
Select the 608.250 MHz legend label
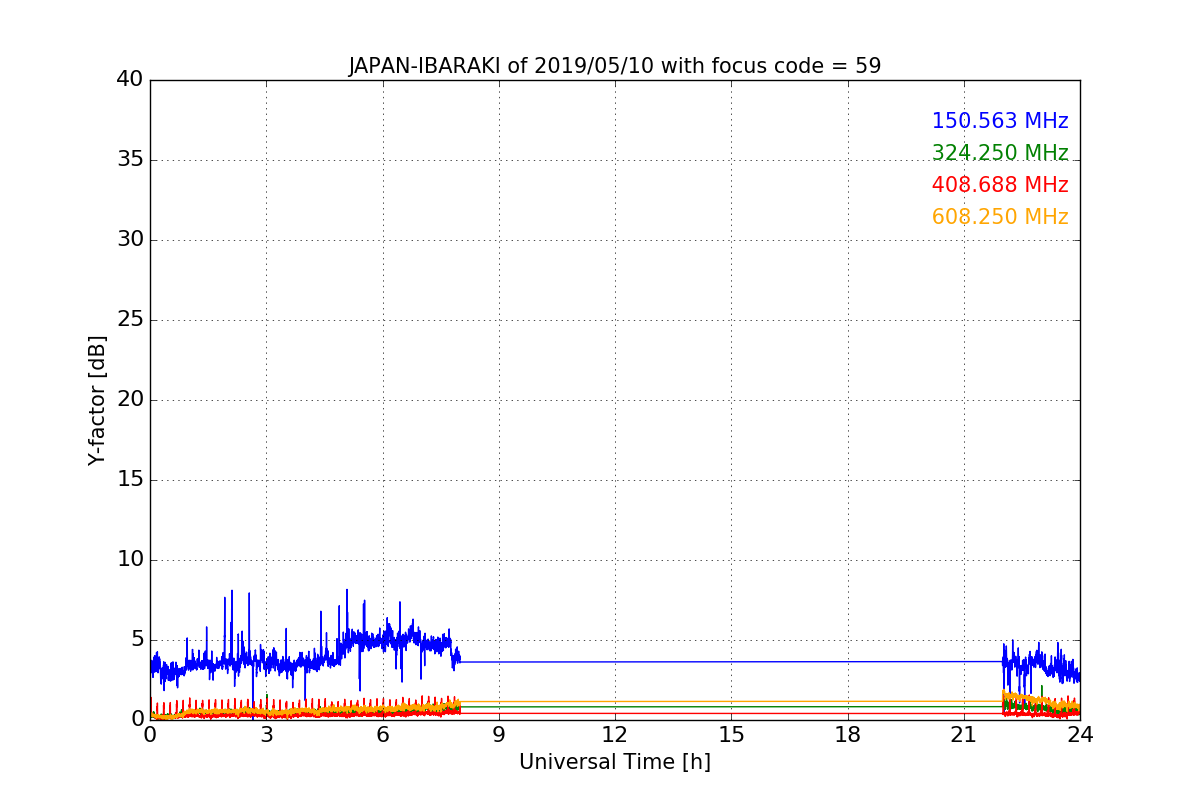pyautogui.click(x=1000, y=217)
